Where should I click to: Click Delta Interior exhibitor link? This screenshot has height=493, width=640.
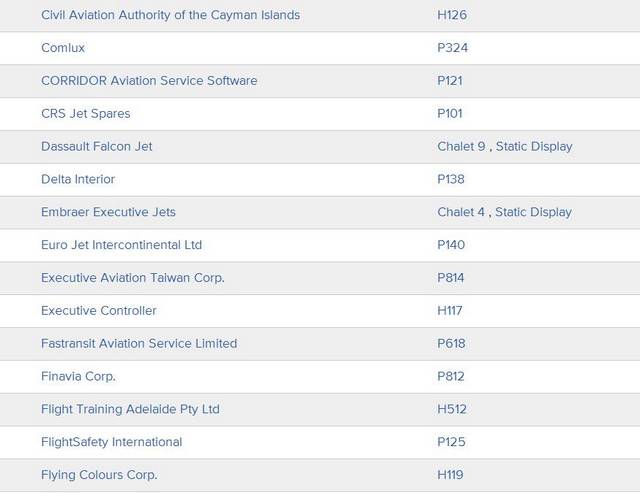pos(78,180)
